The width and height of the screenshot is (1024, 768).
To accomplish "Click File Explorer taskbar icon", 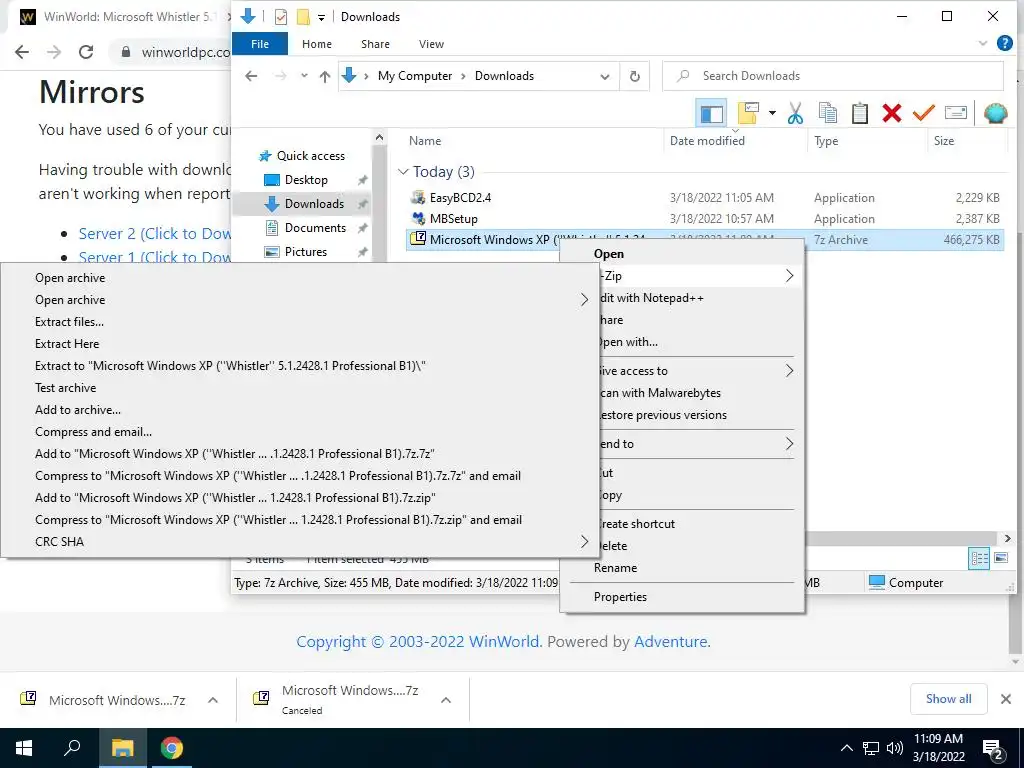I will 122,748.
